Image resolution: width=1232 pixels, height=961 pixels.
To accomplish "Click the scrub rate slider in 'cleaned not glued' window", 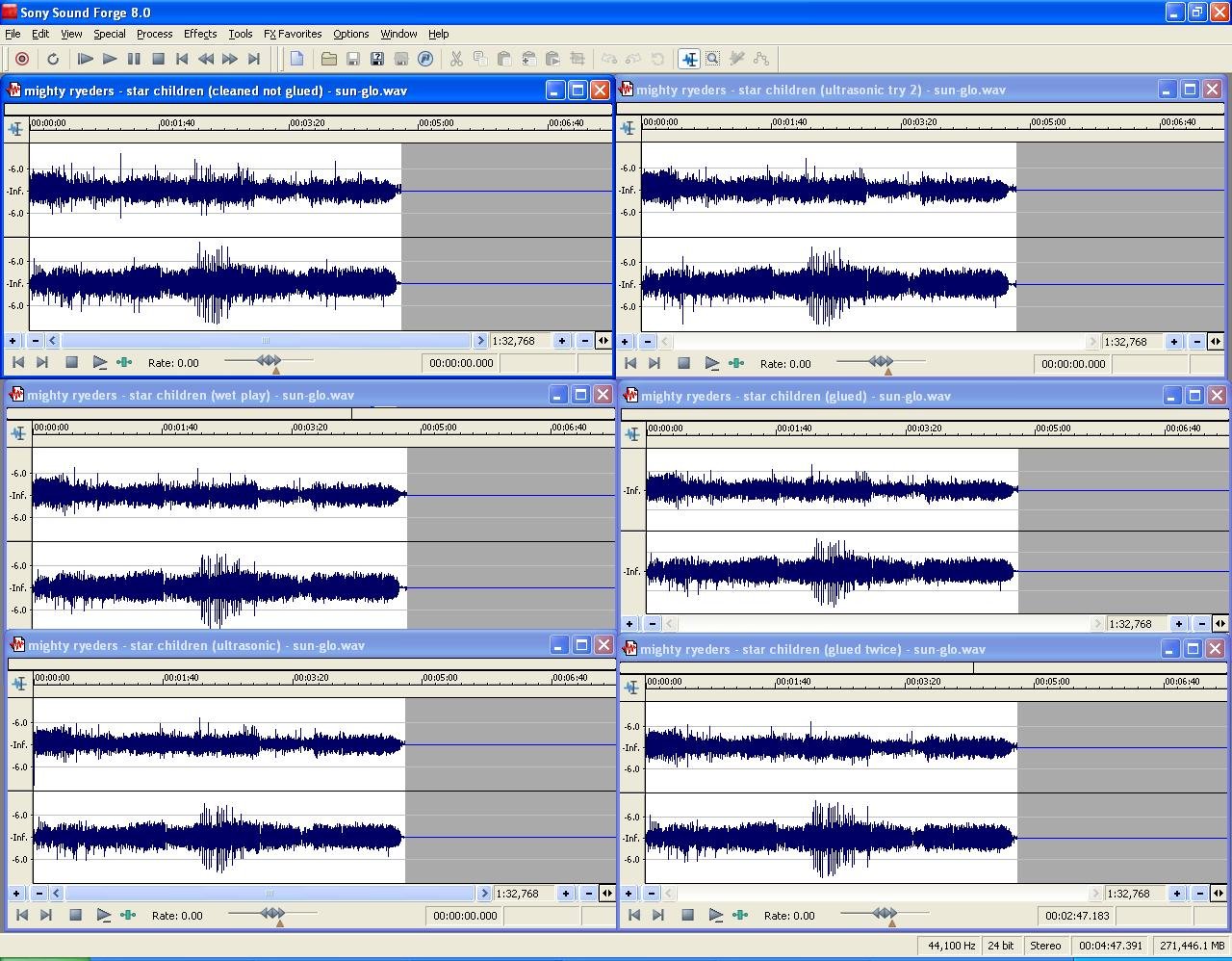I will point(269,361).
